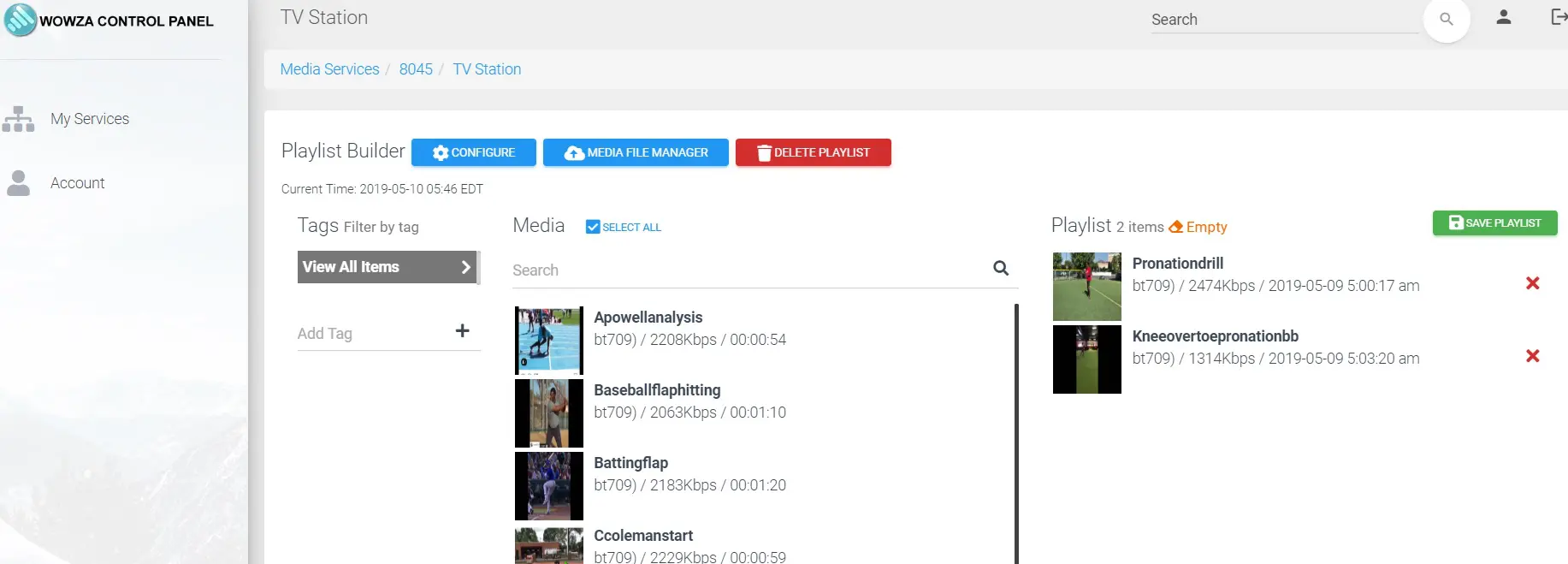Focus the Media search field
This screenshot has width=1568, height=564.
(x=750, y=270)
